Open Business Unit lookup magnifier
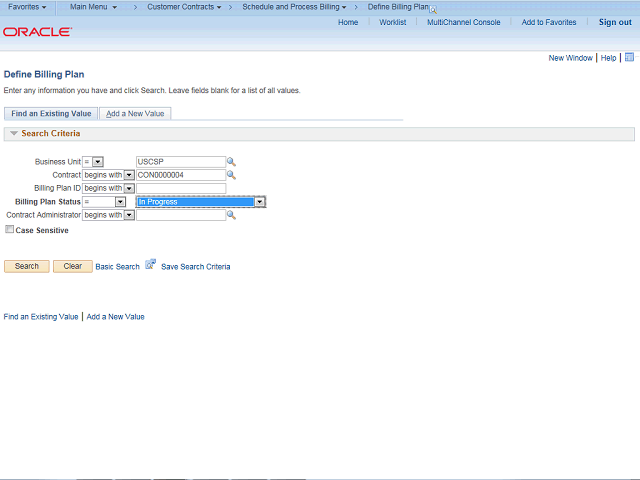The width and height of the screenshot is (640, 480). [231, 162]
